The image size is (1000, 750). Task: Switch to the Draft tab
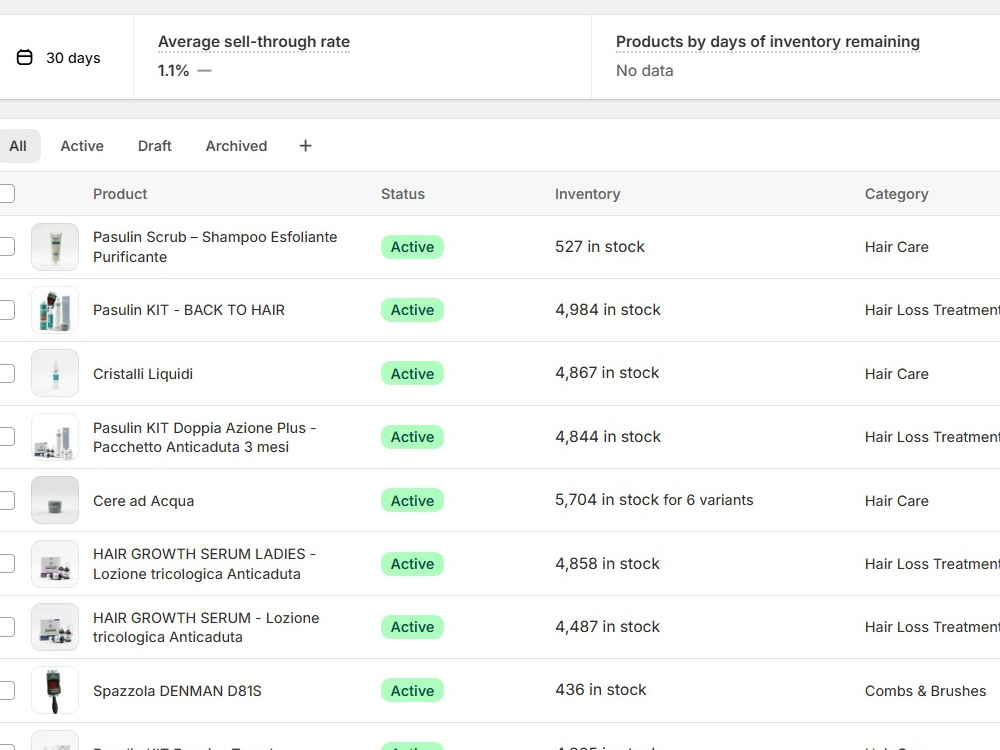point(155,146)
